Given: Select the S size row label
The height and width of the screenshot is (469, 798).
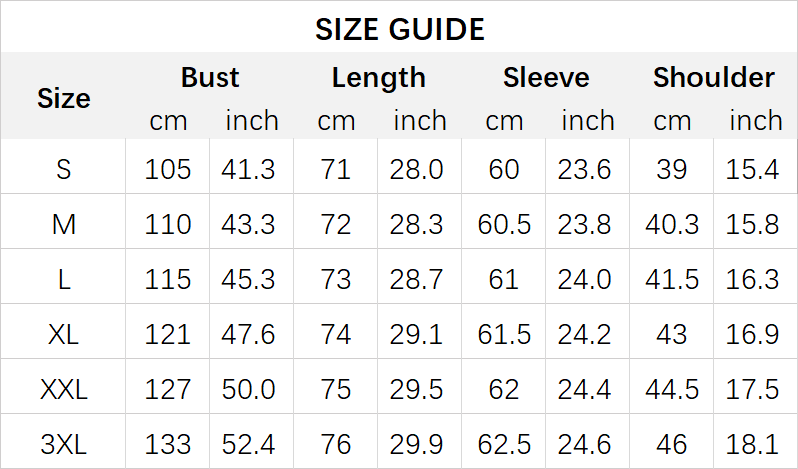Looking at the screenshot, I should coord(64,169).
